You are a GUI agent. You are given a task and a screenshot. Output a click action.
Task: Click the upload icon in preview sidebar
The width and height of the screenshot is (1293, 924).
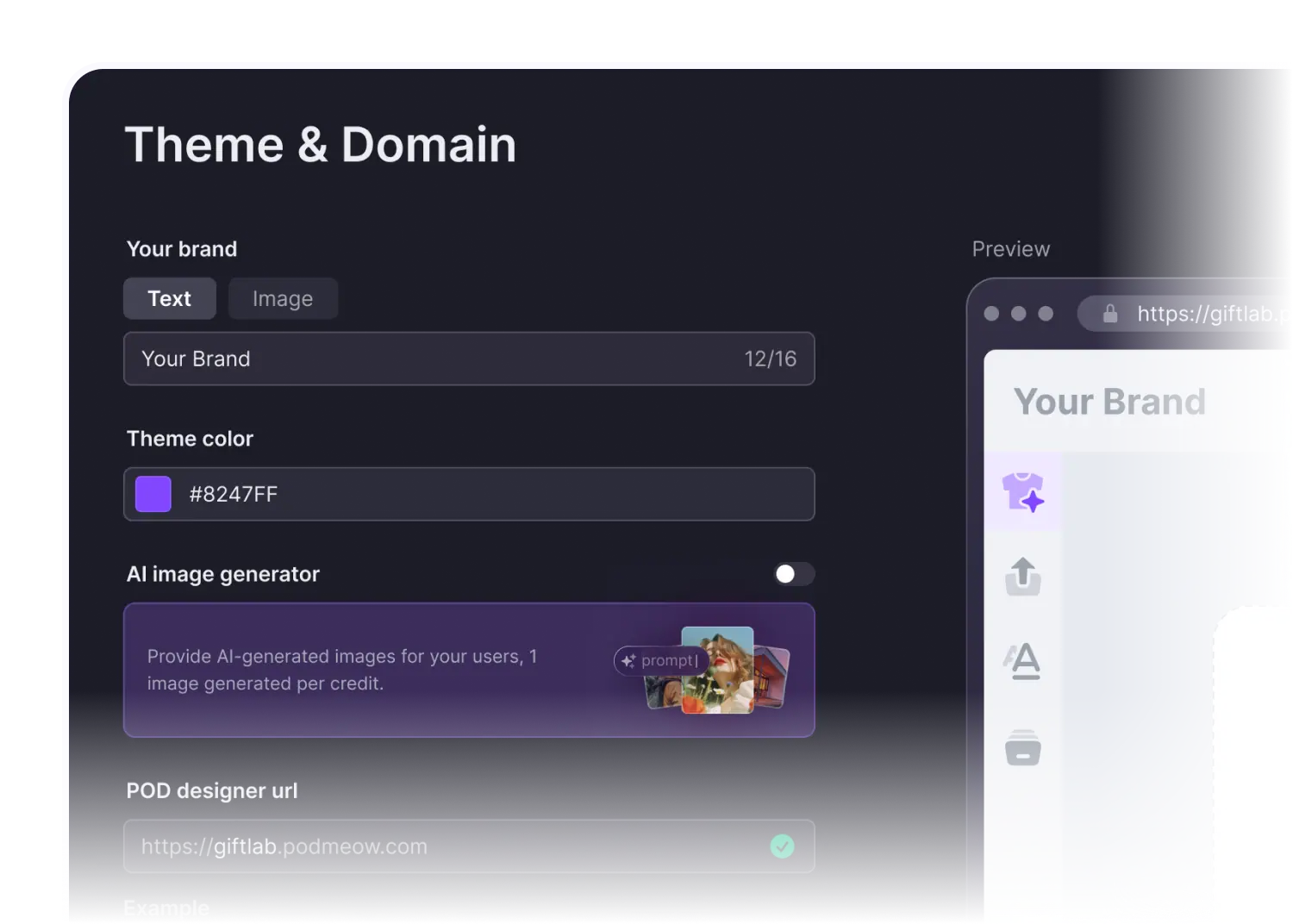(x=1023, y=577)
